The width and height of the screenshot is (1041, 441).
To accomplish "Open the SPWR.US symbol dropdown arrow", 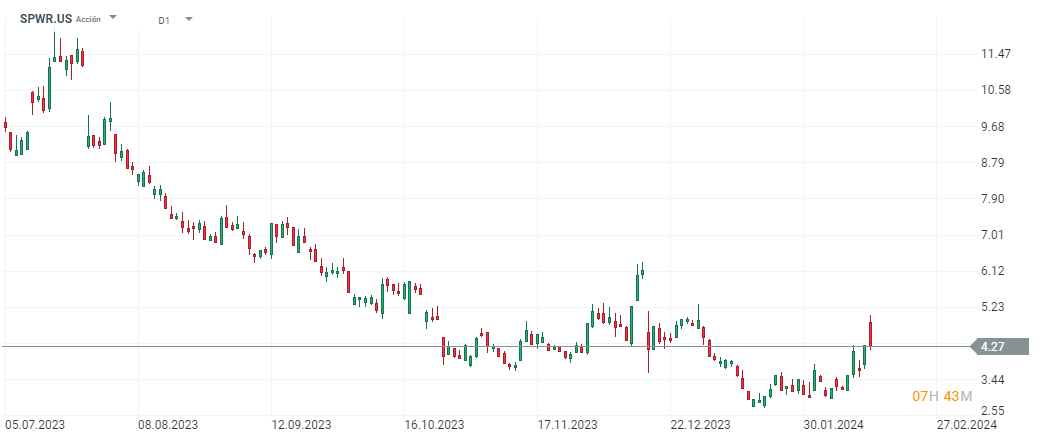I will point(113,17).
